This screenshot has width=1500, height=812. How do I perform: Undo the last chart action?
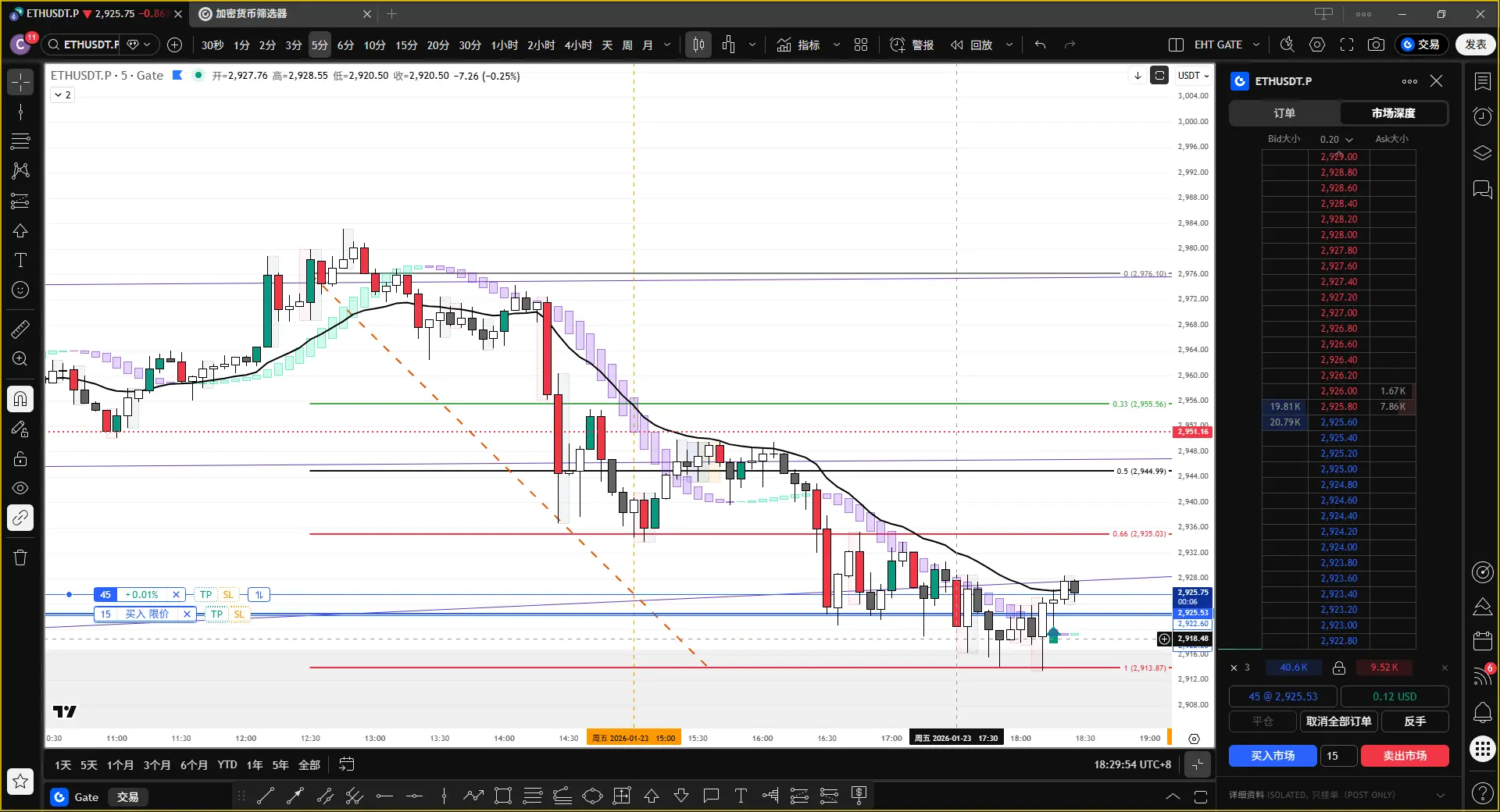1040,45
